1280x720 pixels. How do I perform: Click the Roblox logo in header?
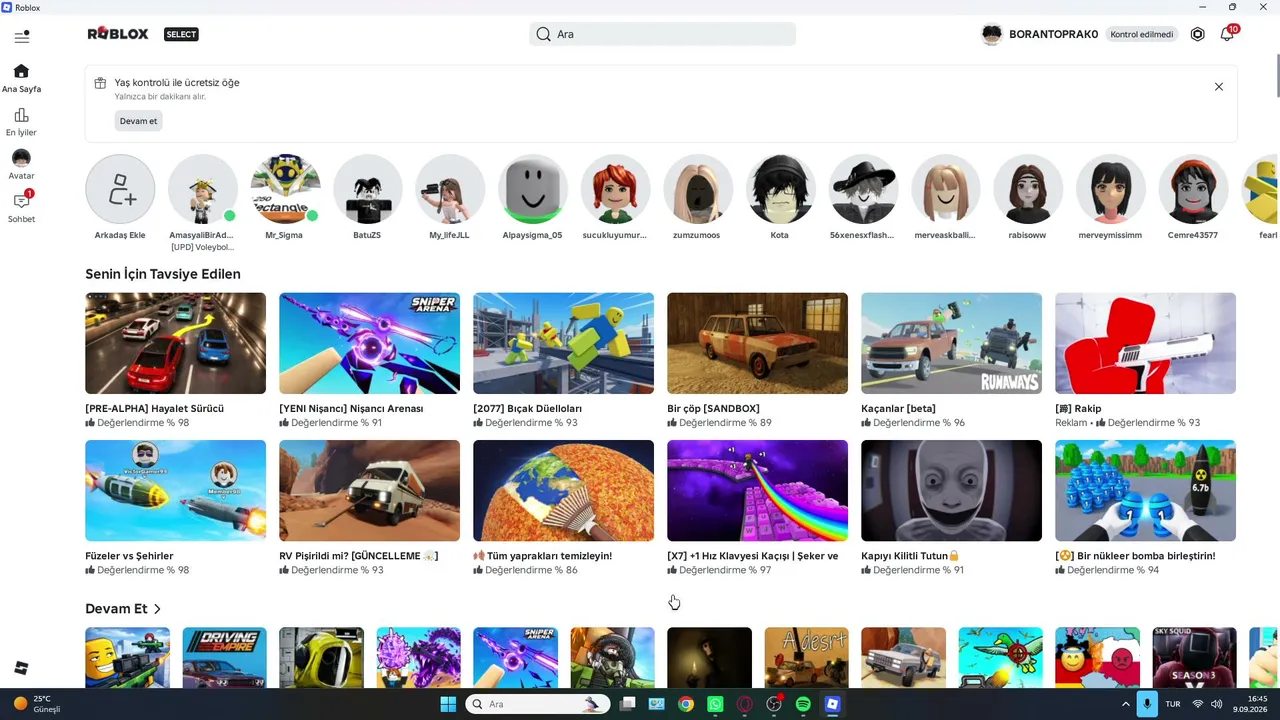coord(118,34)
